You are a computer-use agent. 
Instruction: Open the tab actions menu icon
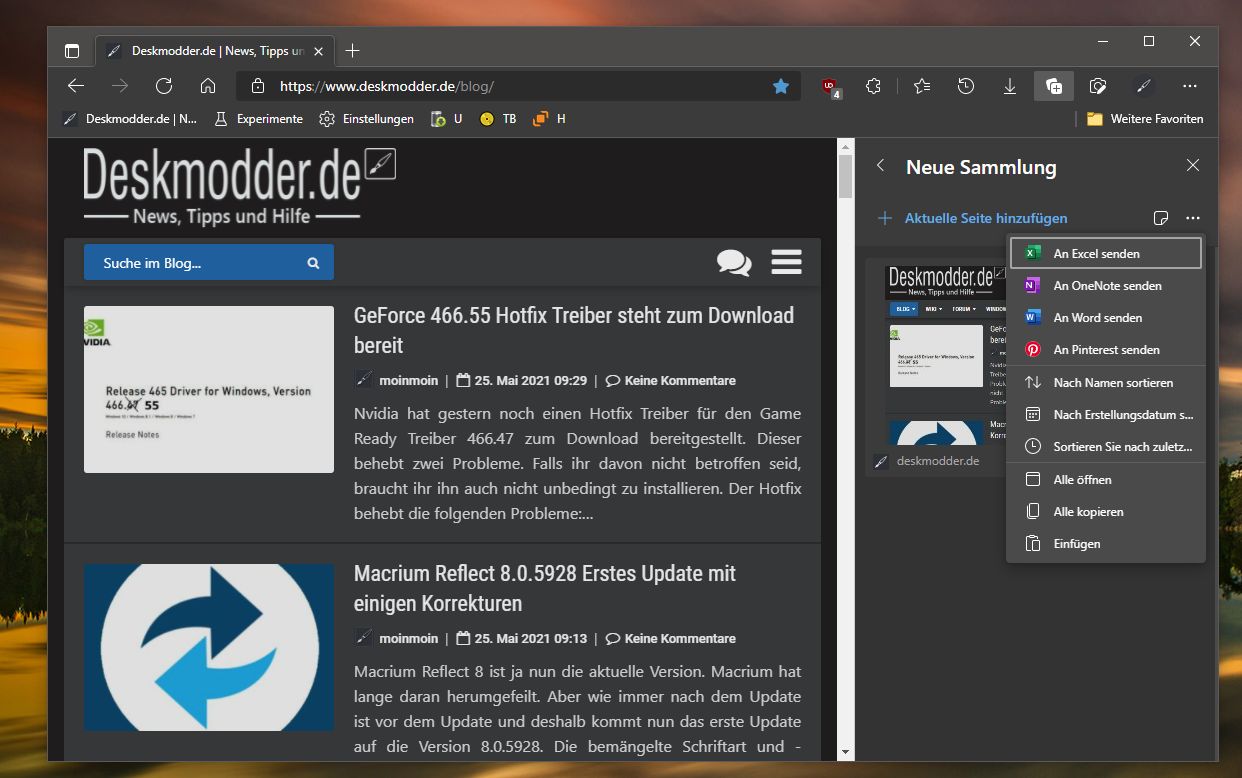click(x=72, y=51)
